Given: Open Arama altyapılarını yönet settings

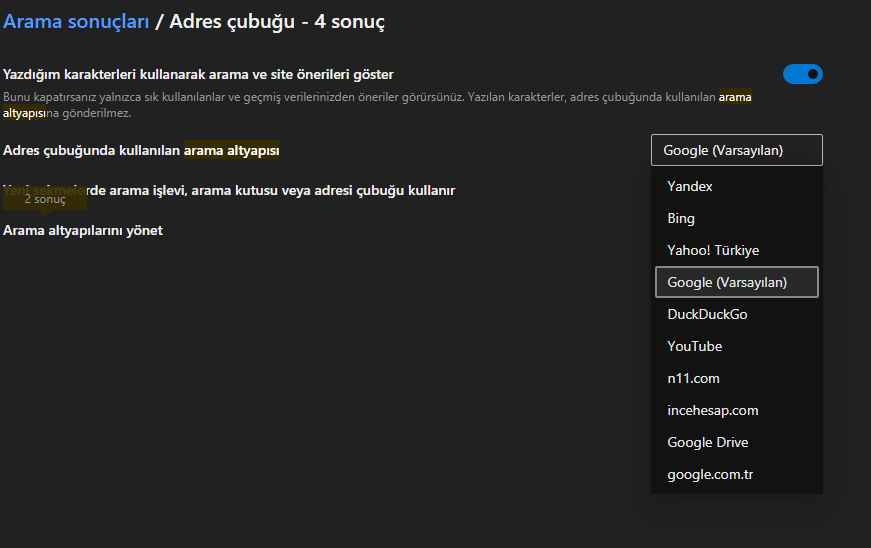Looking at the screenshot, I should (83, 230).
